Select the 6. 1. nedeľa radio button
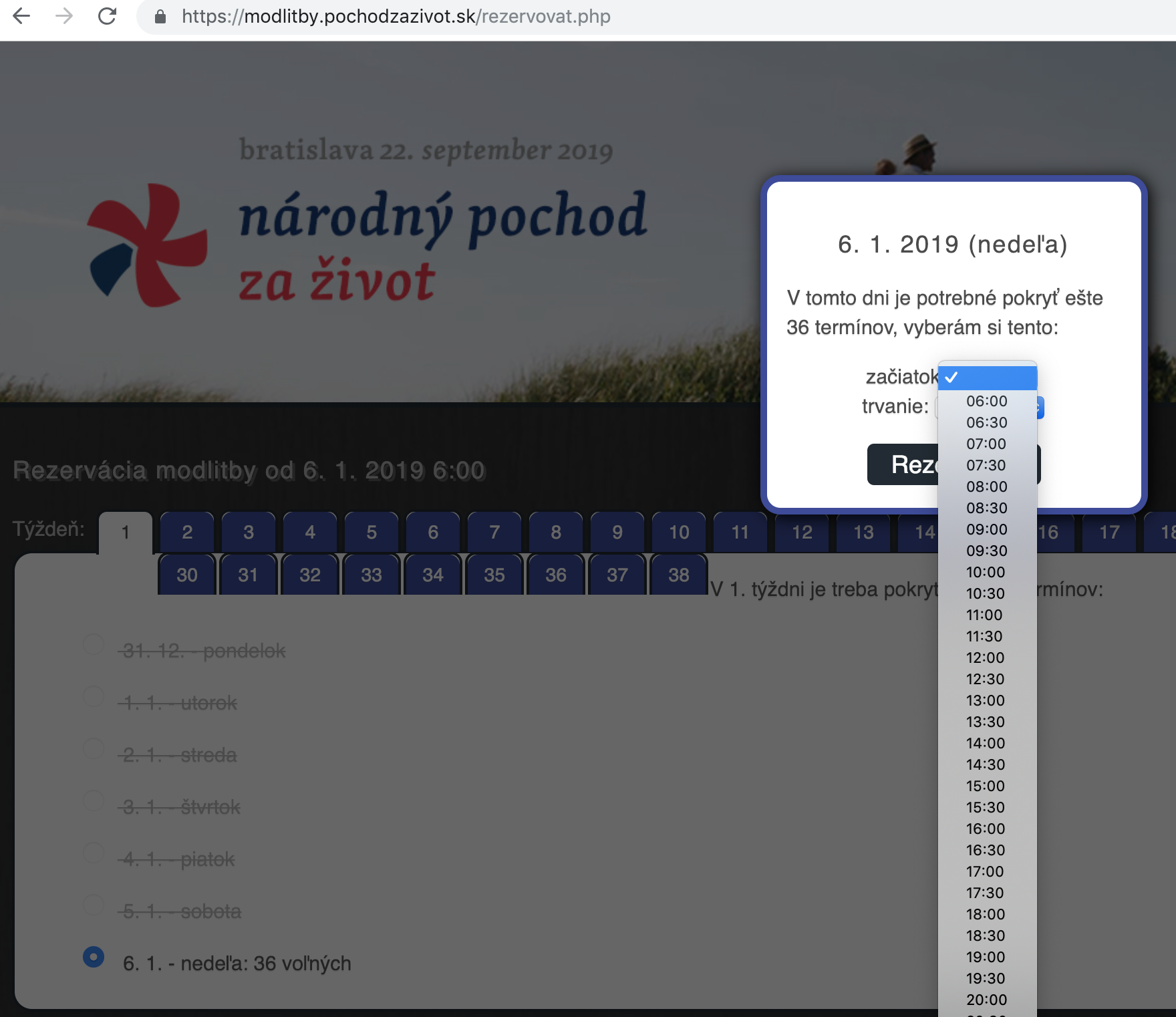 tap(94, 957)
